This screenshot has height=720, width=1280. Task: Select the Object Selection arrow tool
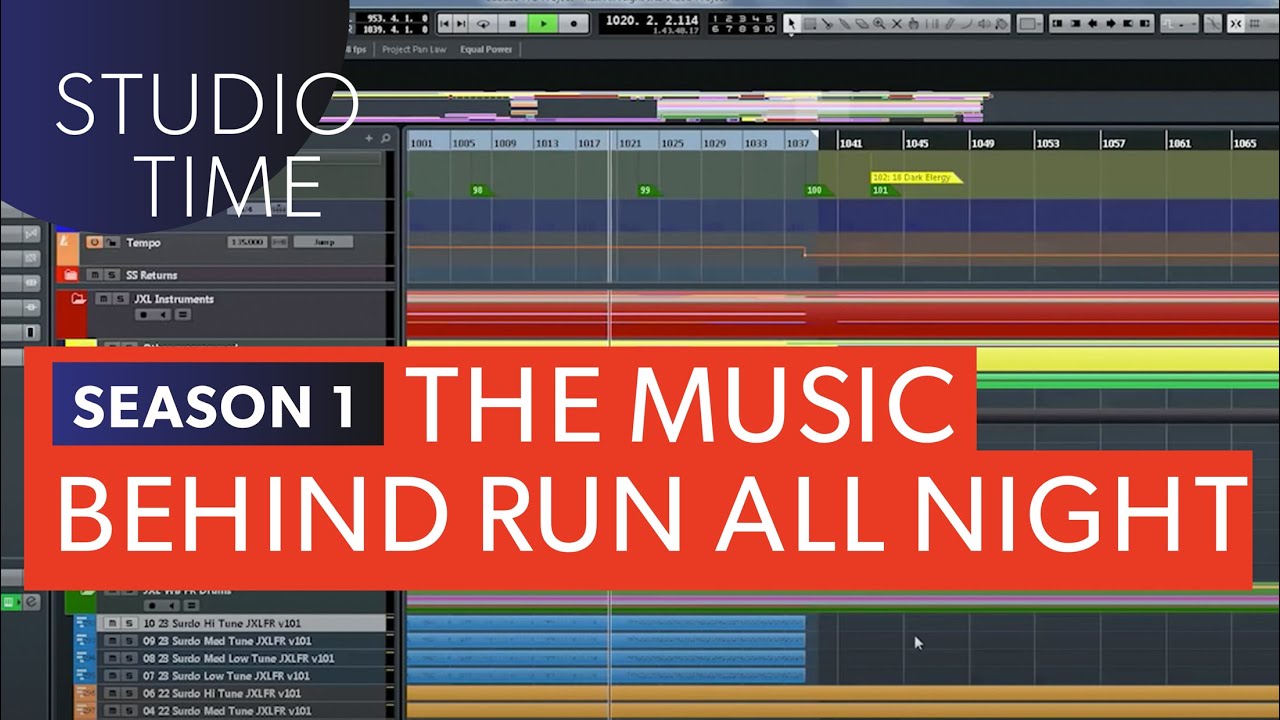tap(793, 22)
